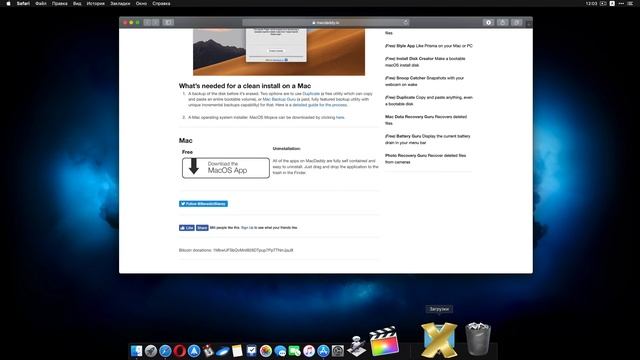Launch Final Cut Pro from the Dock
Viewport: 640px width, 360px height.
[x=384, y=341]
